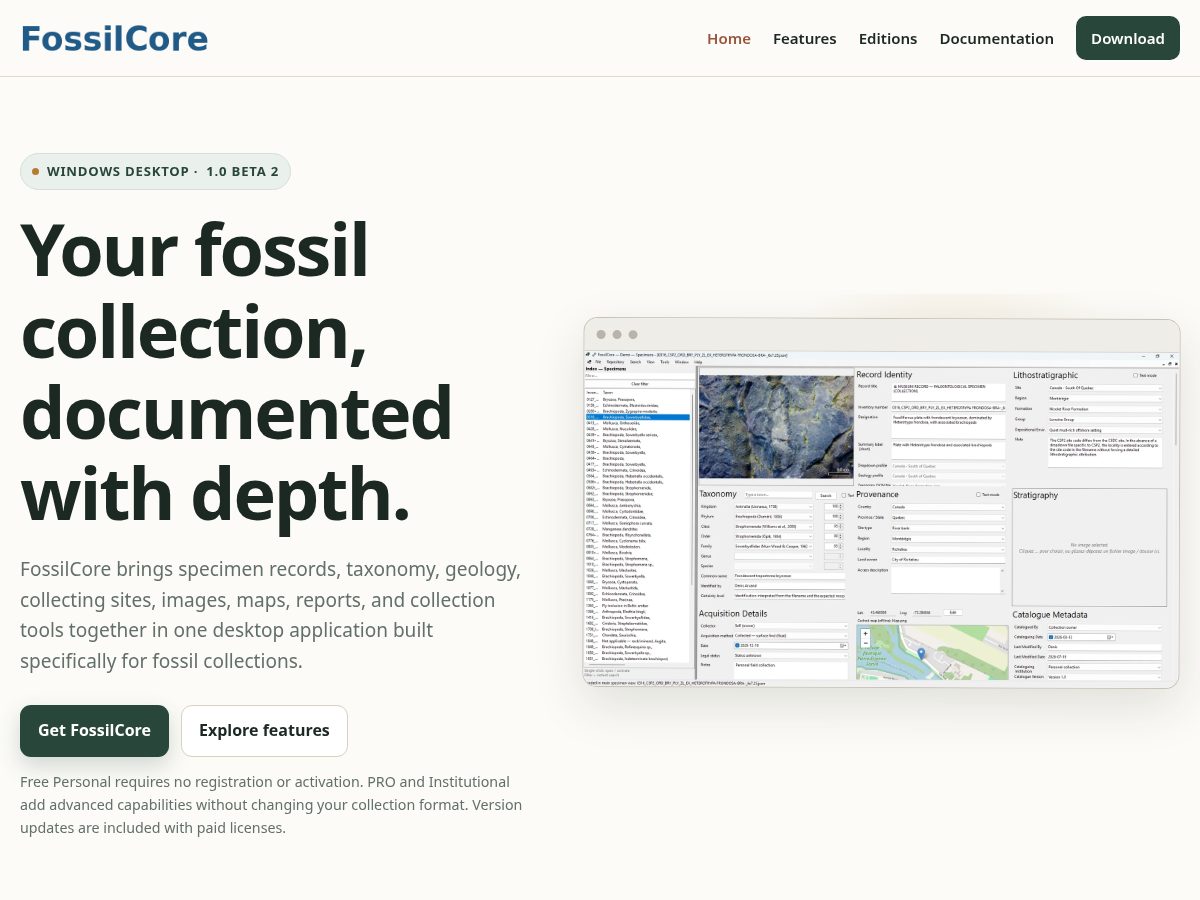Click the FossilCore logo
This screenshot has height=900, width=1200.
114,38
